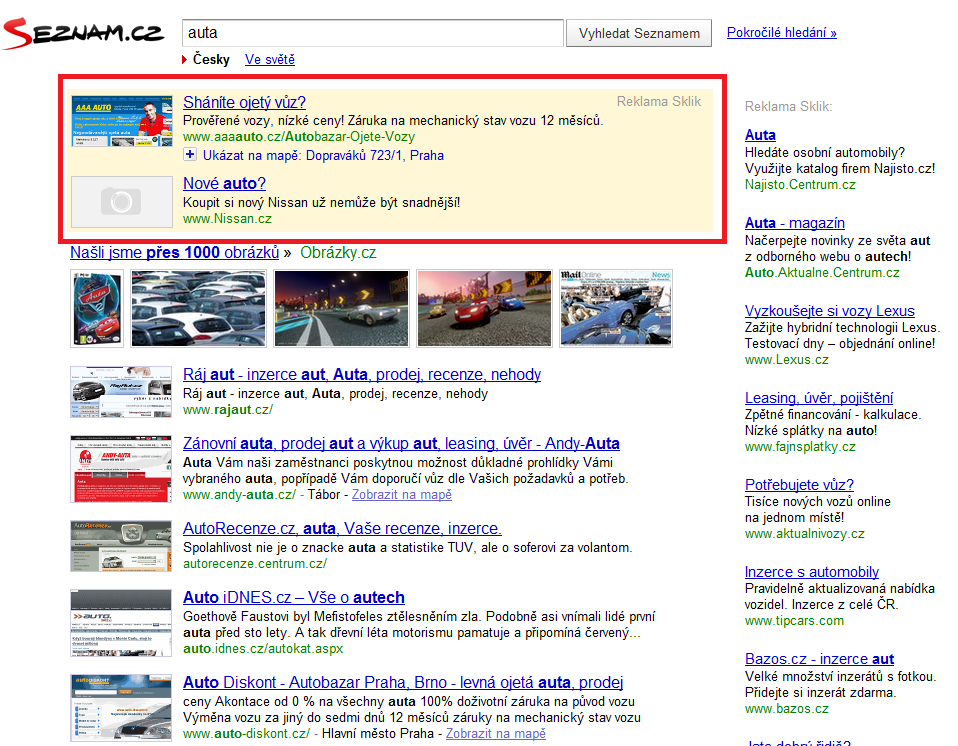Viewport: 958px width, 746px height.
Task: Open 'AutoRecenze.cz, auta, Vaše recenze' result
Action: click(342, 528)
